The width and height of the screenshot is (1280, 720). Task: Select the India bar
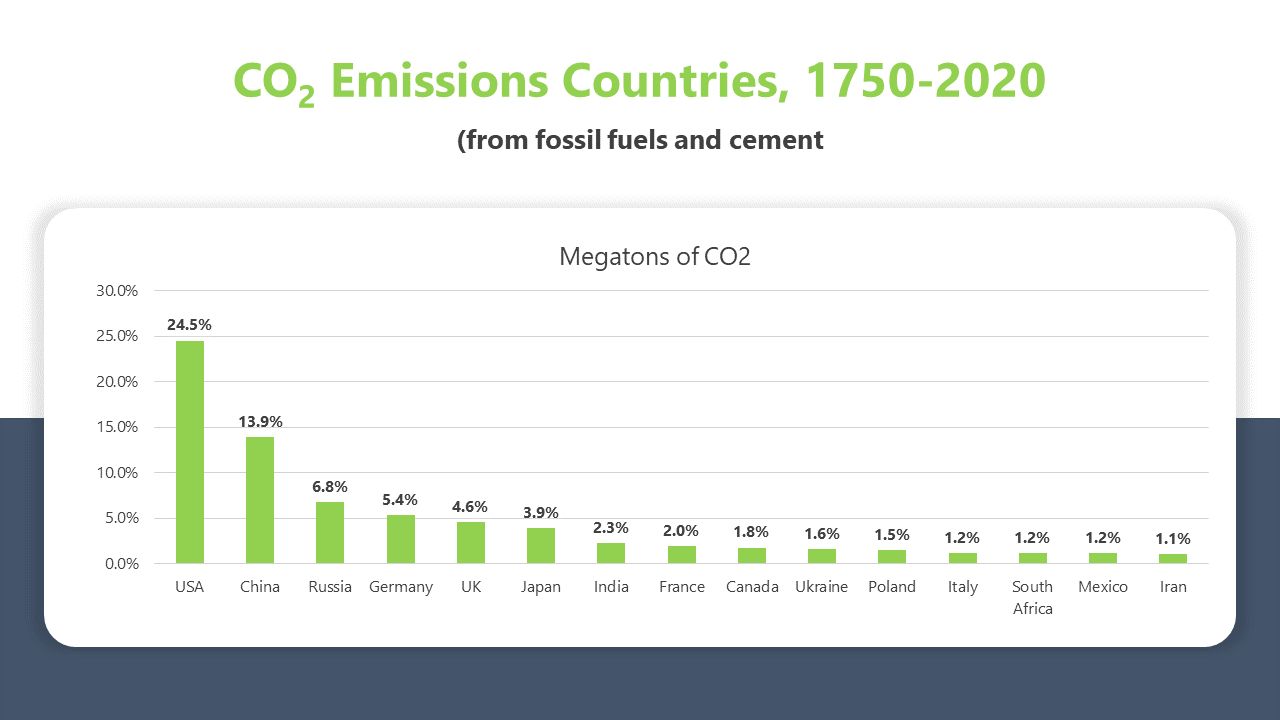click(x=611, y=553)
